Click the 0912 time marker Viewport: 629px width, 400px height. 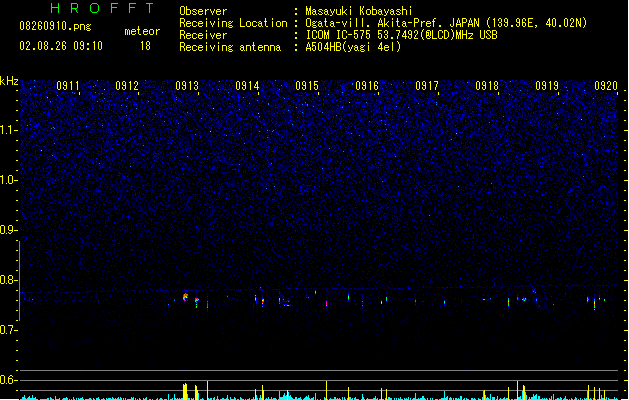tap(127, 86)
